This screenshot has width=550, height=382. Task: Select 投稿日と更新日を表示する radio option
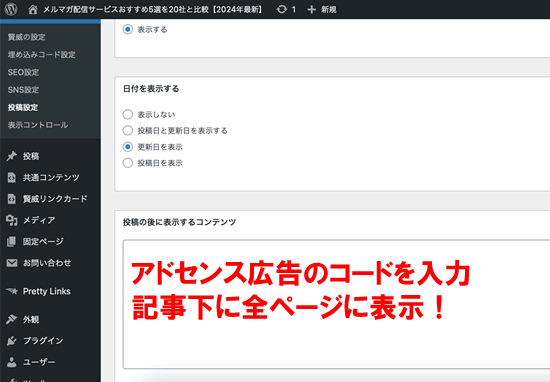[x=128, y=130]
